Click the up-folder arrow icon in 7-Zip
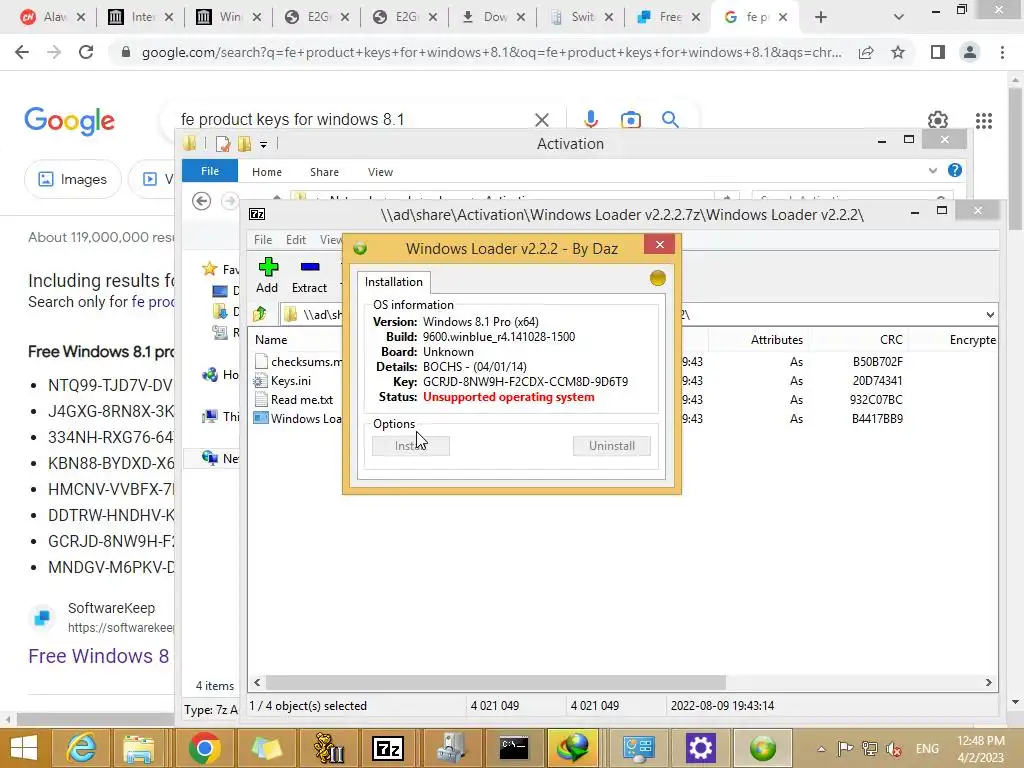Viewport: 1024px width, 768px height. 260,314
